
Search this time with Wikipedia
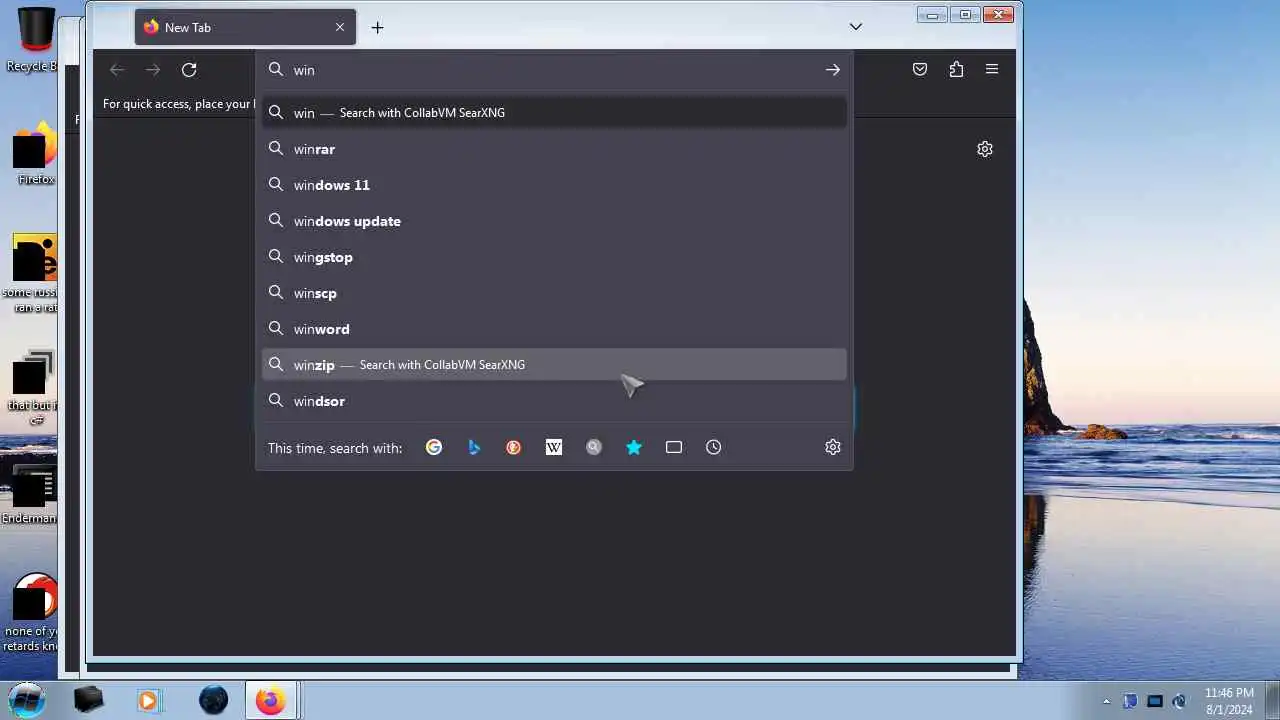[x=554, y=447]
